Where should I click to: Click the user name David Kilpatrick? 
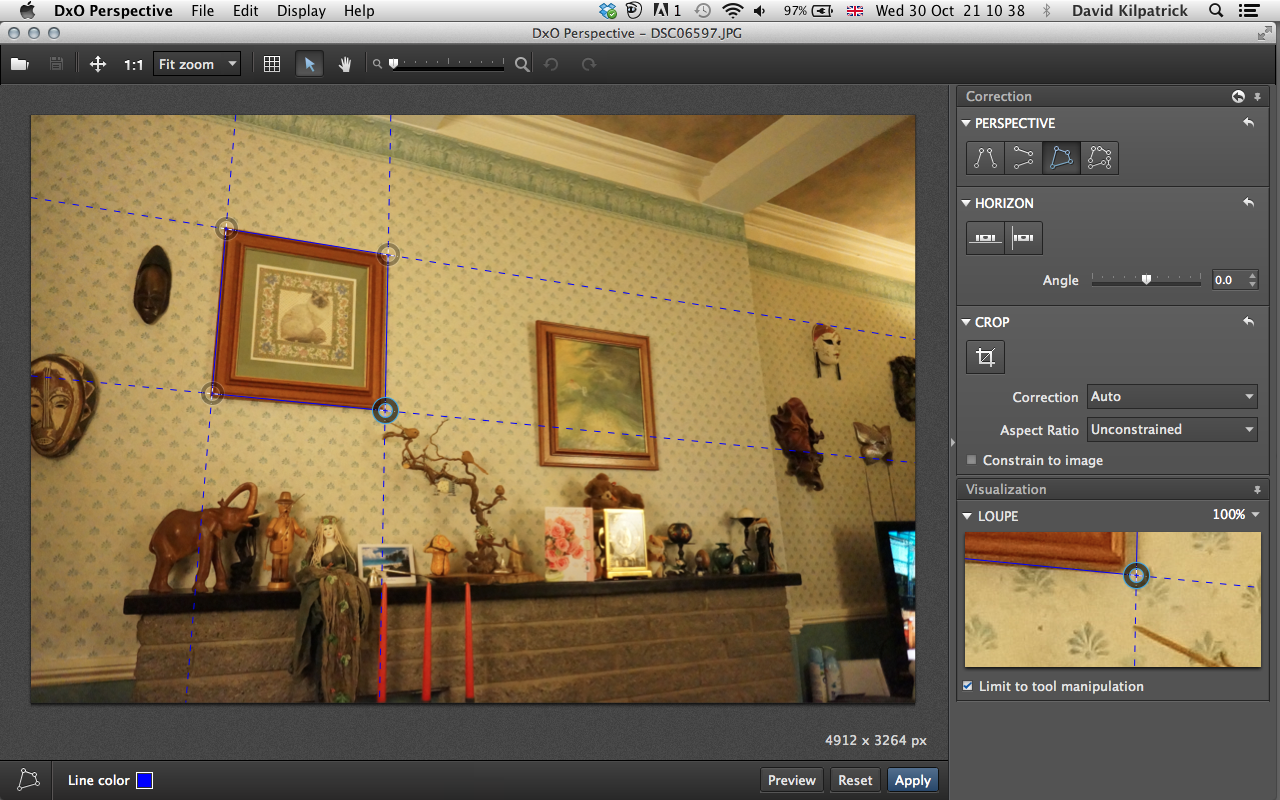1129,11
